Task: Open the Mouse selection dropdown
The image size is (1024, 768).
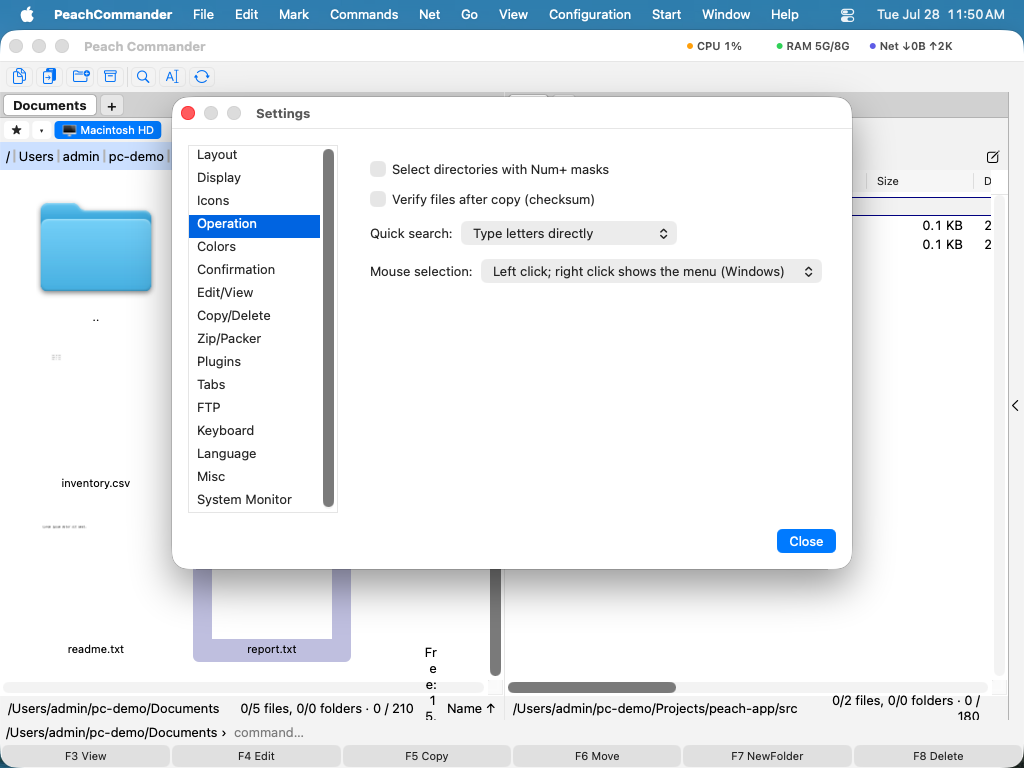Action: [x=651, y=271]
